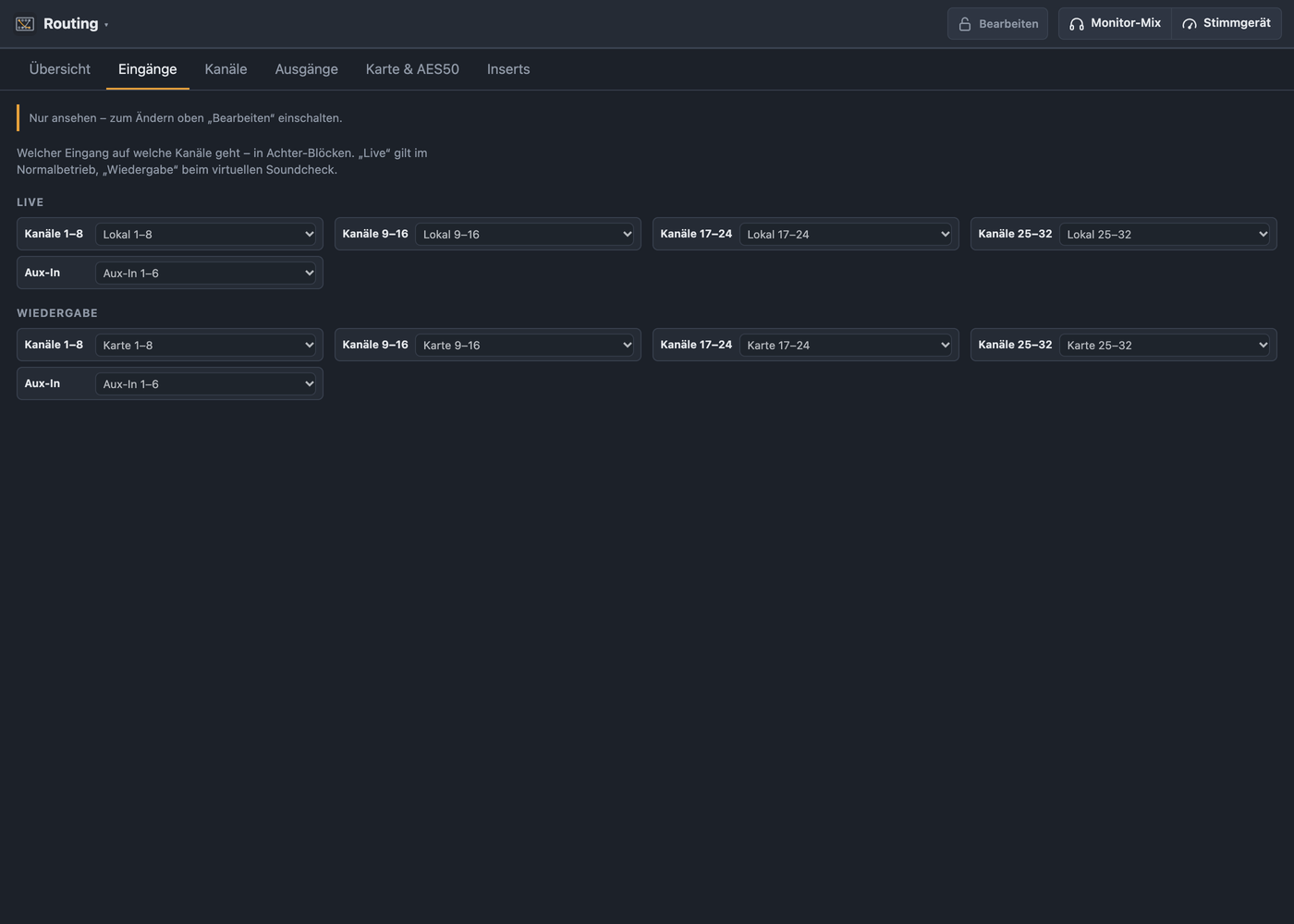The width and height of the screenshot is (1294, 924).
Task: Open the Ausgänge tab
Action: [x=307, y=69]
